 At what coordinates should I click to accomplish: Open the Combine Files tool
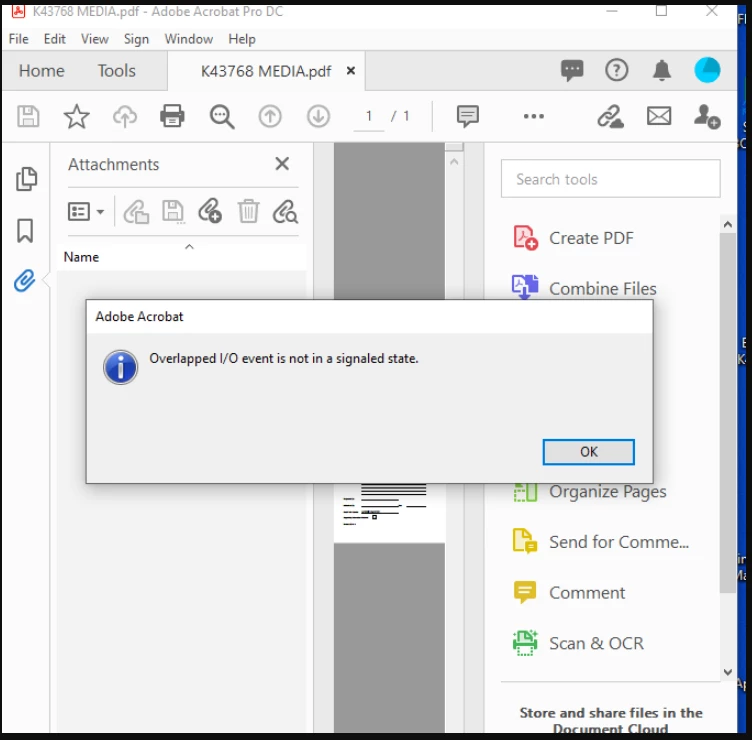[584, 288]
